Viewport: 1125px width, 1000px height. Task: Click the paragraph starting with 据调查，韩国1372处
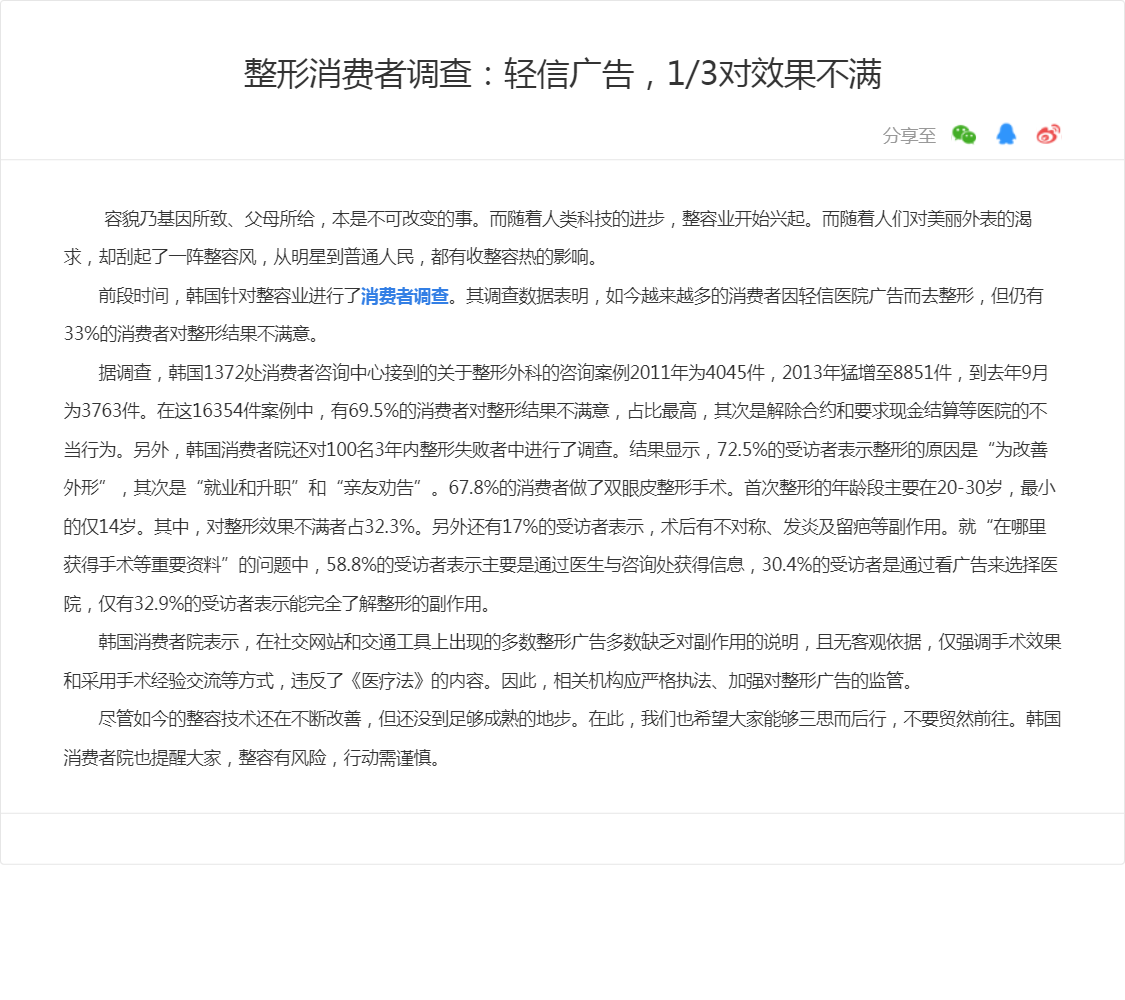(561, 488)
